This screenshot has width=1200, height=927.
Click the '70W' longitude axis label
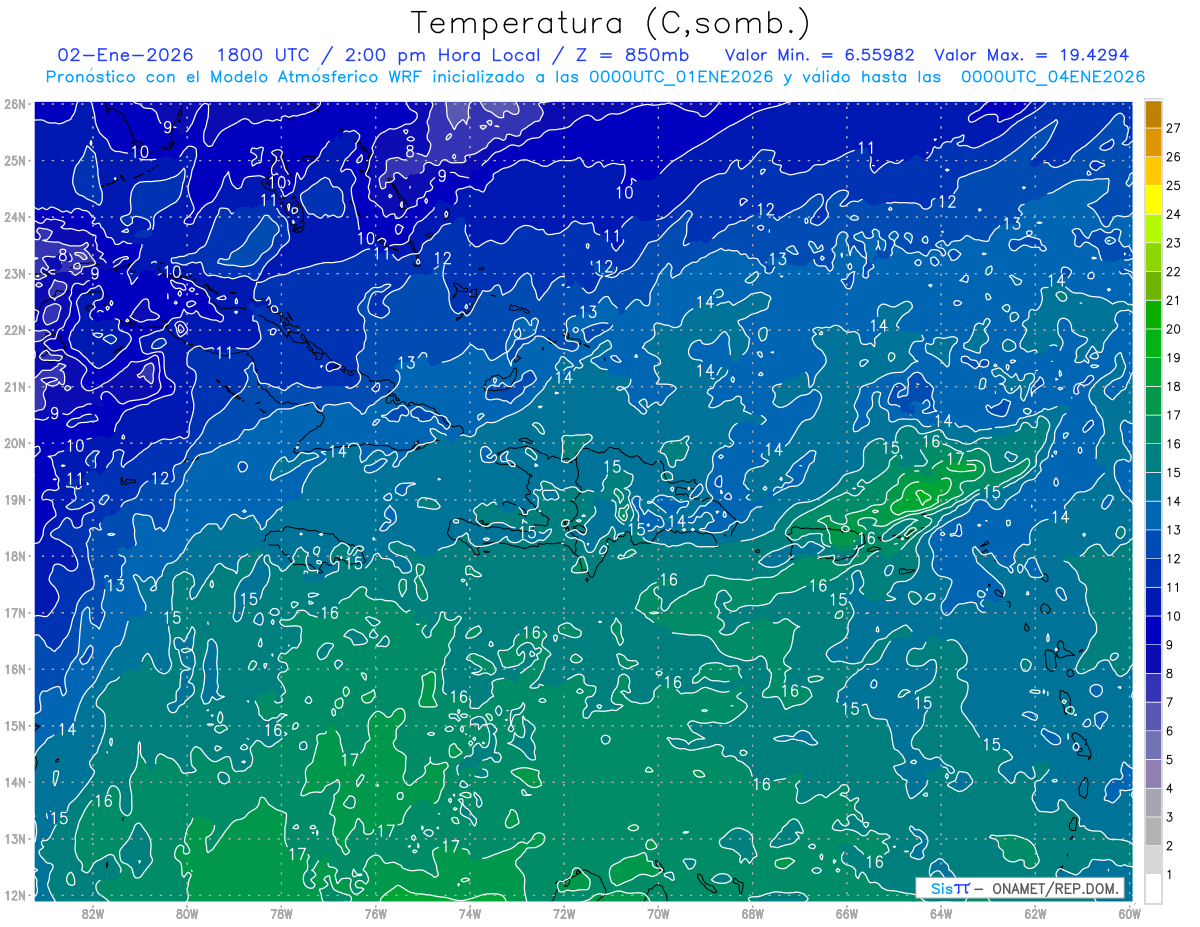658,912
